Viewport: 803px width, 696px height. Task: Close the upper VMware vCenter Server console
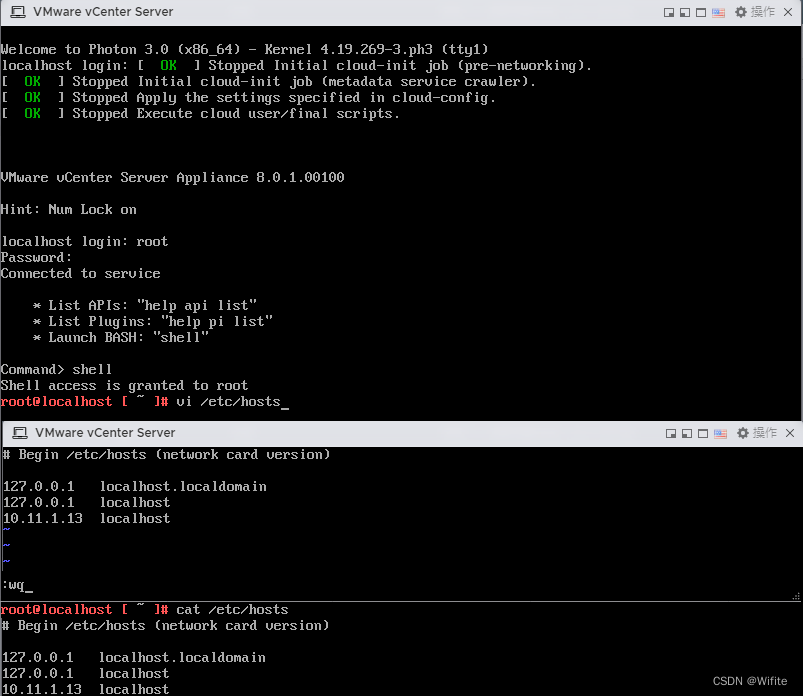[x=788, y=12]
